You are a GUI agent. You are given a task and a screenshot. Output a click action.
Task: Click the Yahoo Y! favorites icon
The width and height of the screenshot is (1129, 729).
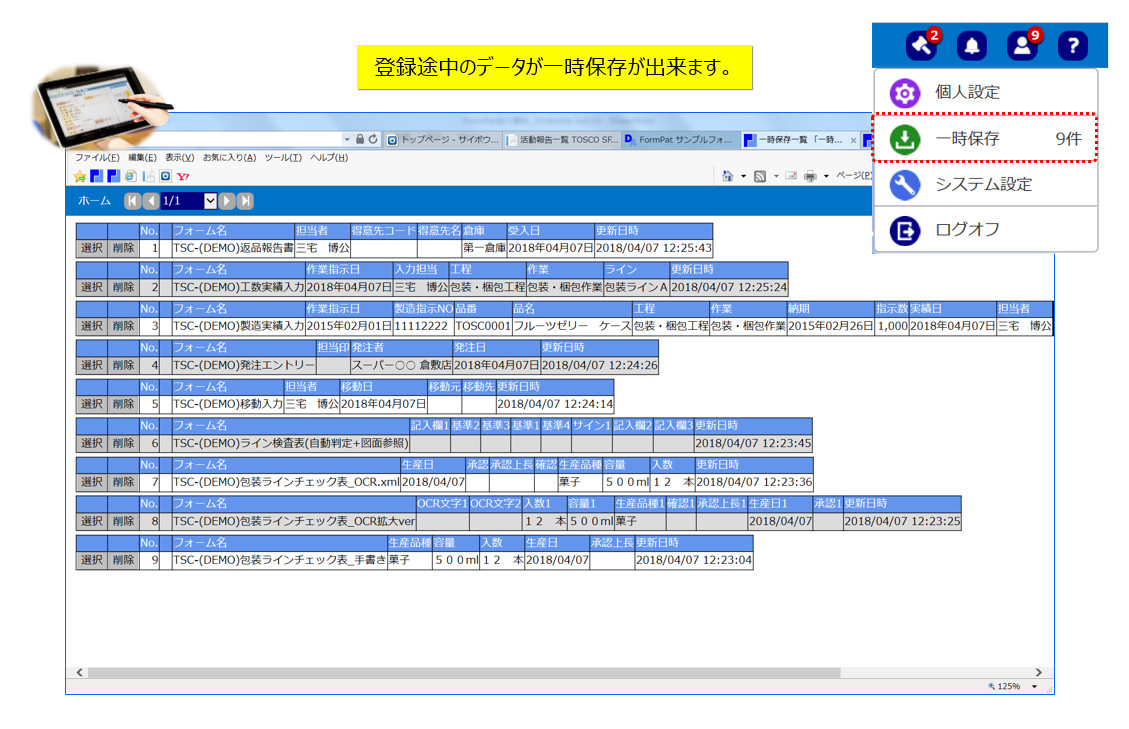[x=183, y=176]
